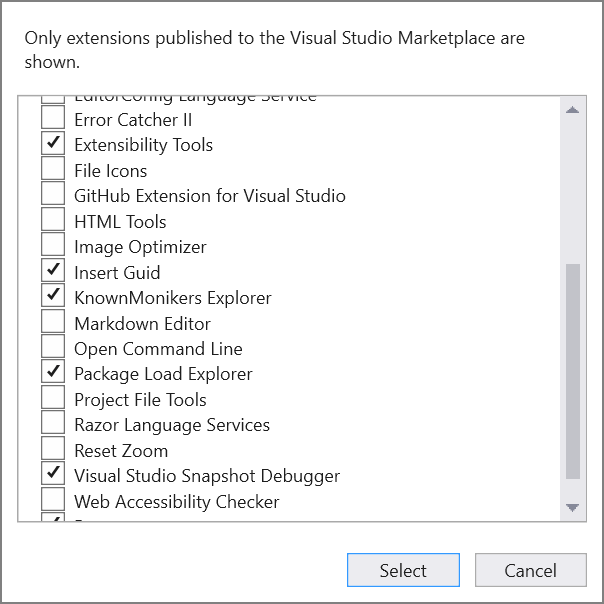This screenshot has height=604, width=604.
Task: Tick GitHub Extension for Visual Studio checkbox
Action: [x=53, y=193]
